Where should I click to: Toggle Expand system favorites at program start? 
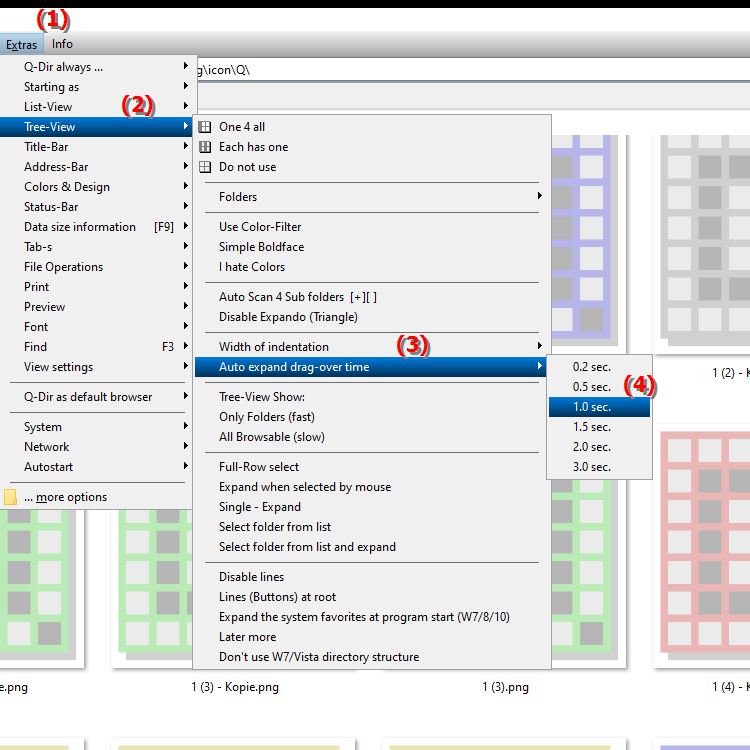pyautogui.click(x=372, y=617)
